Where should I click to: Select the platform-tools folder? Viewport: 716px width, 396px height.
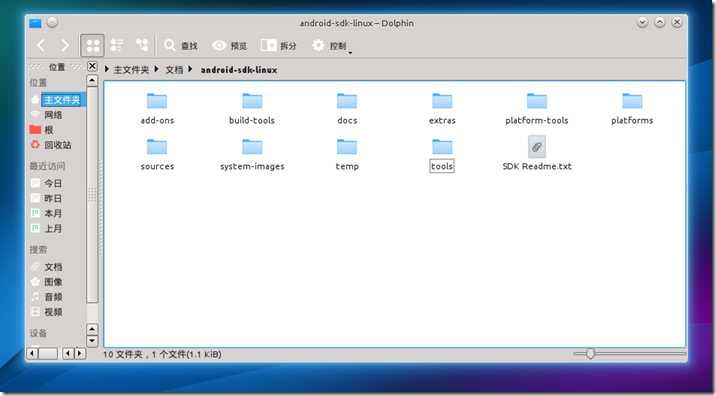[x=537, y=109]
